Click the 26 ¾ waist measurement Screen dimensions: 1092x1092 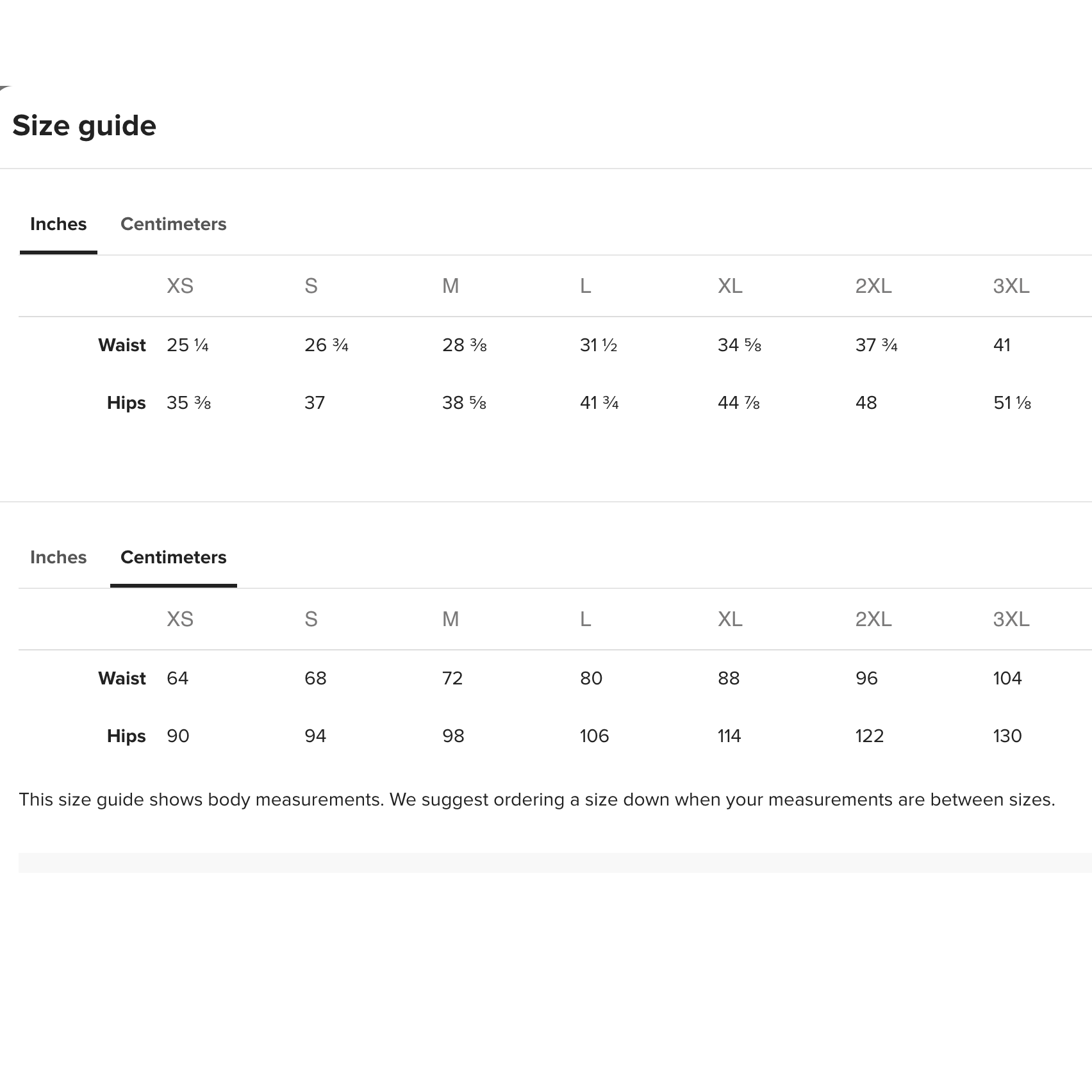(x=326, y=345)
